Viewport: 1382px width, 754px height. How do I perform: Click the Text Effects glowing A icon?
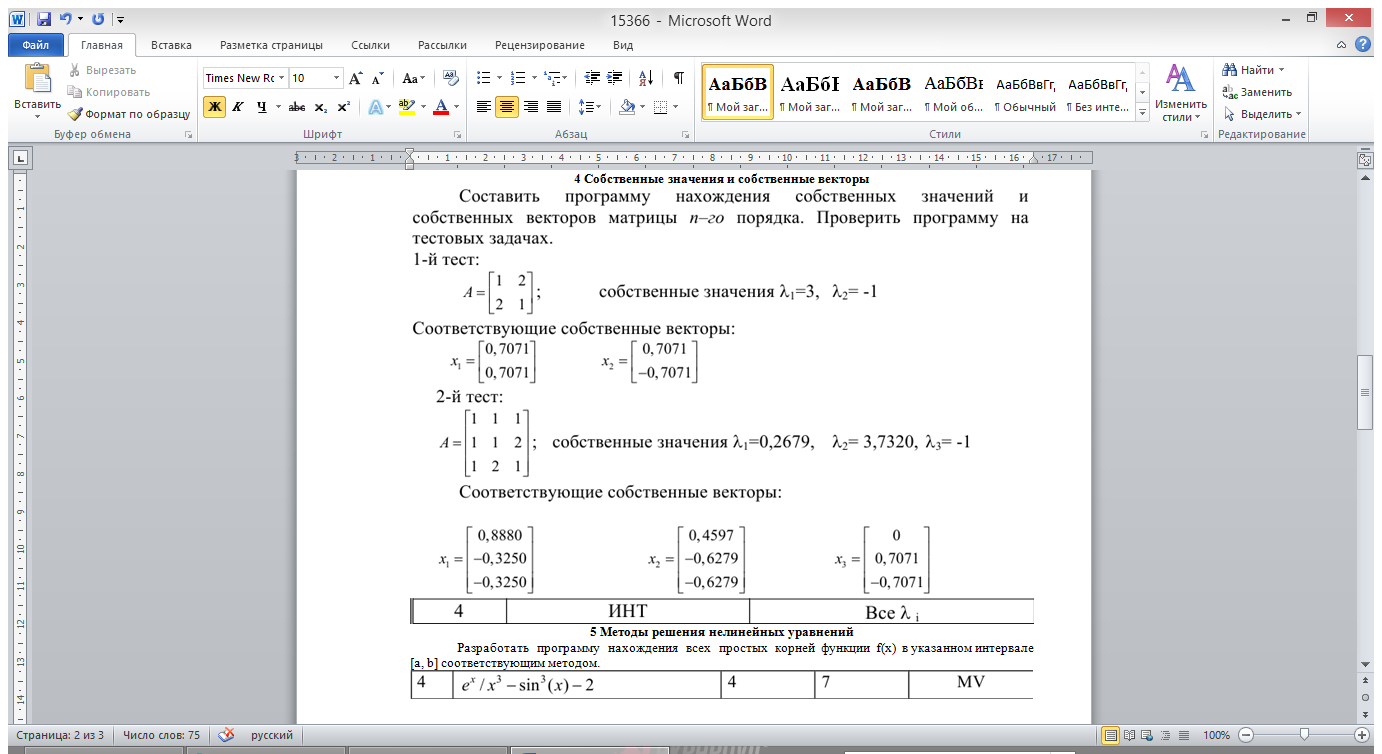(374, 107)
